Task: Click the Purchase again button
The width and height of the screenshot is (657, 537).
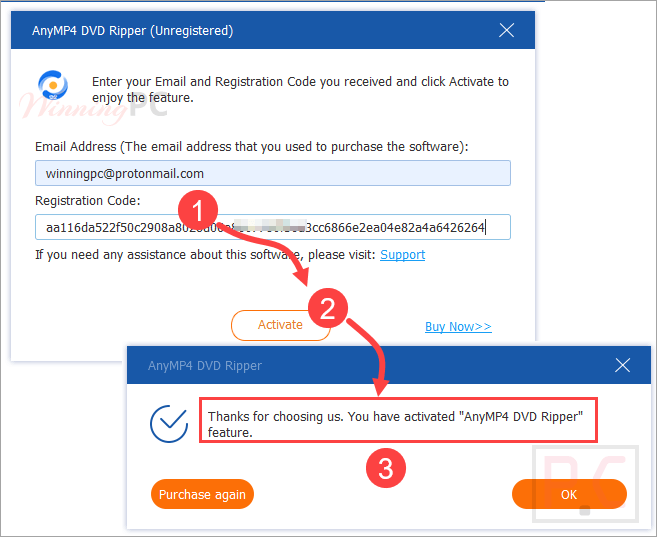Action: (202, 494)
